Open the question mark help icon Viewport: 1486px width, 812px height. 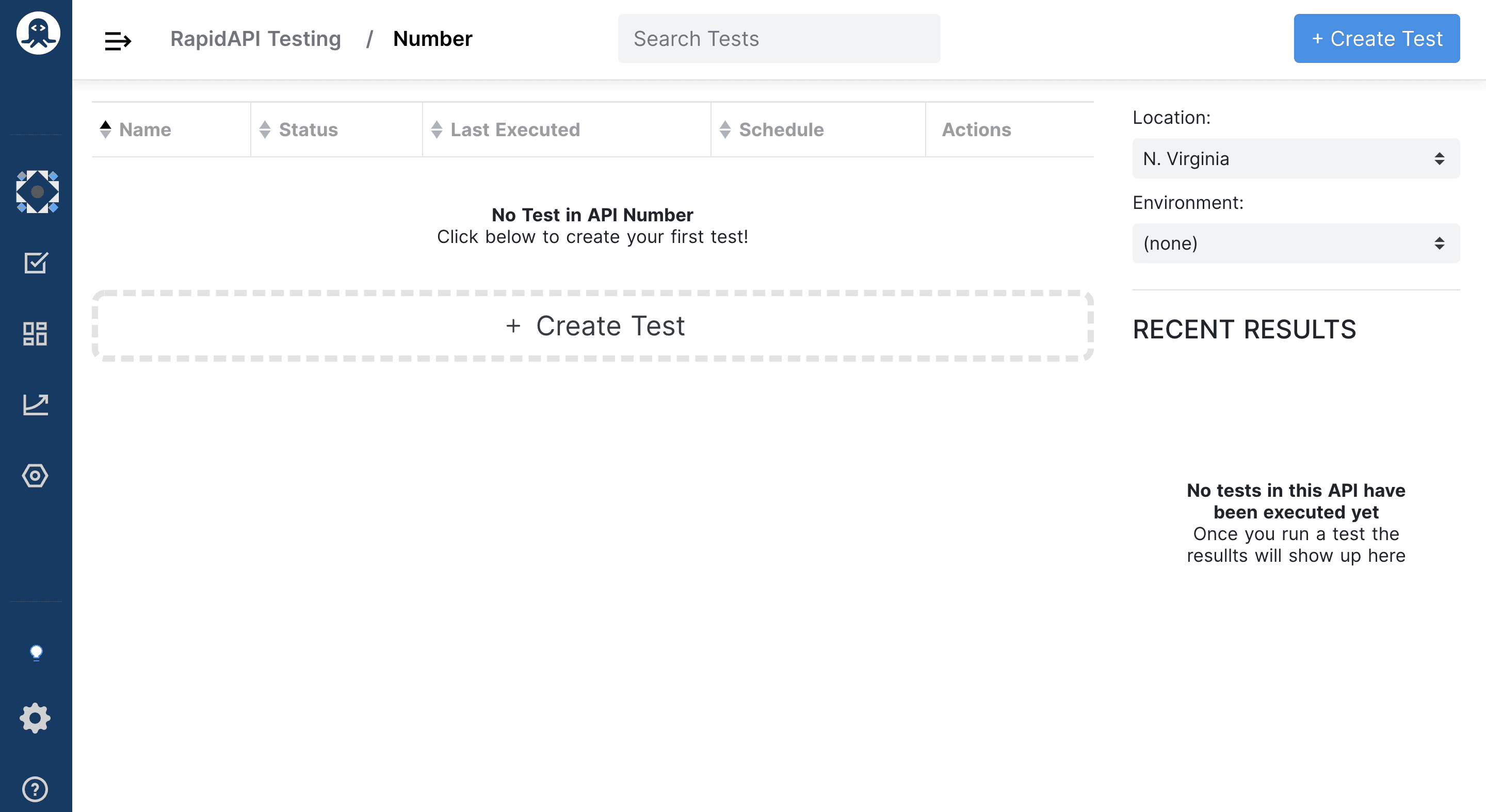[35, 789]
